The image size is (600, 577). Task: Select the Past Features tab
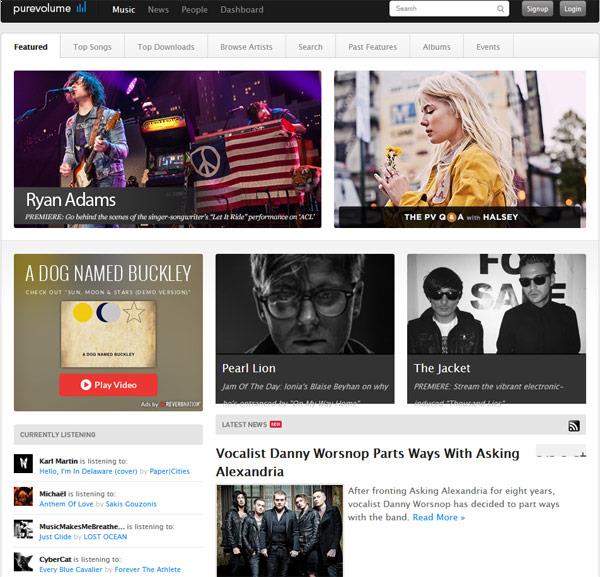tap(373, 47)
